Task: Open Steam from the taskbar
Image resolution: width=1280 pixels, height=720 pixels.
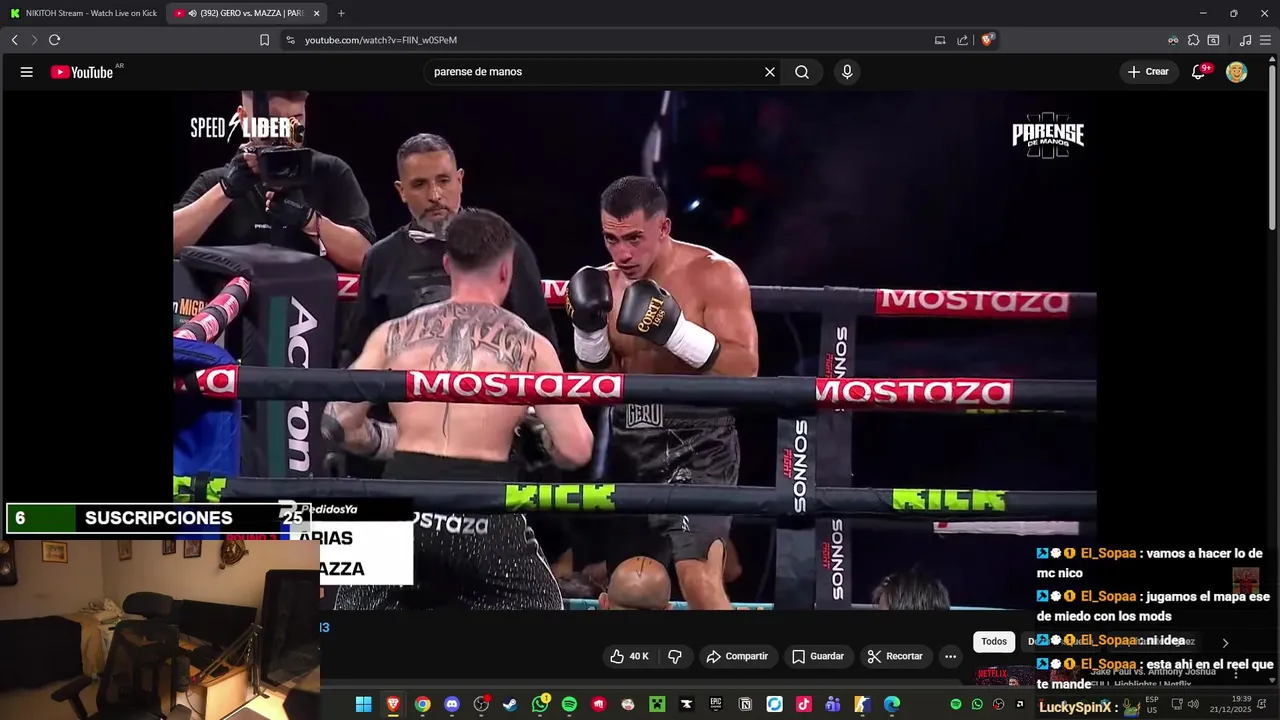Action: [510, 704]
